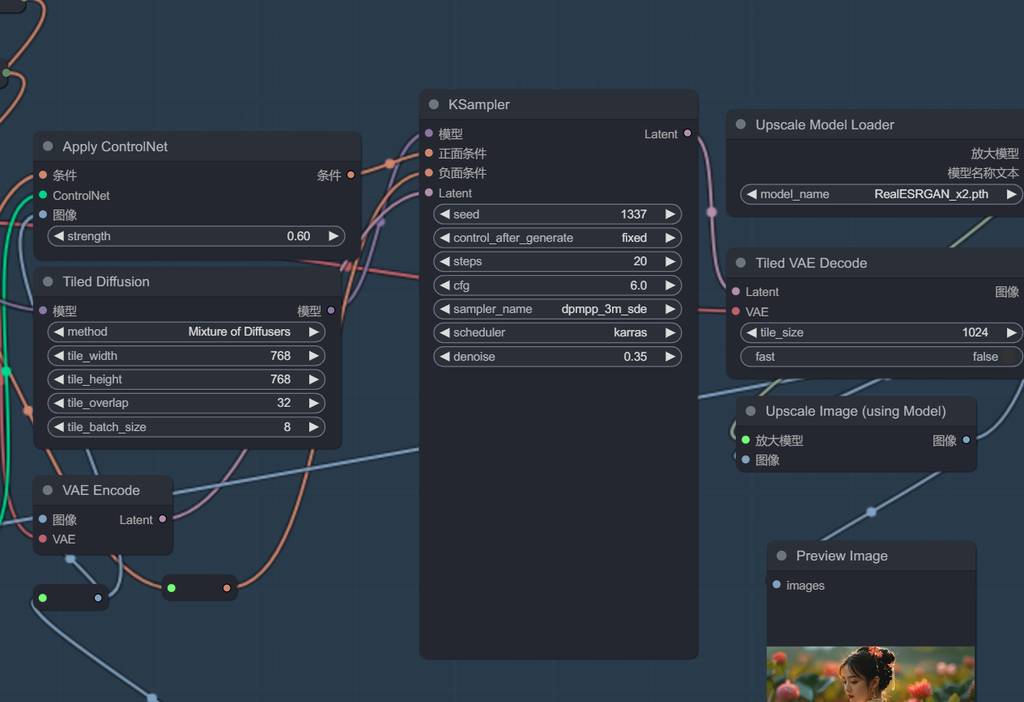Screen dimensions: 1024x702
Task: Click the VAE input port on VAE Encode
Action: tap(42, 539)
